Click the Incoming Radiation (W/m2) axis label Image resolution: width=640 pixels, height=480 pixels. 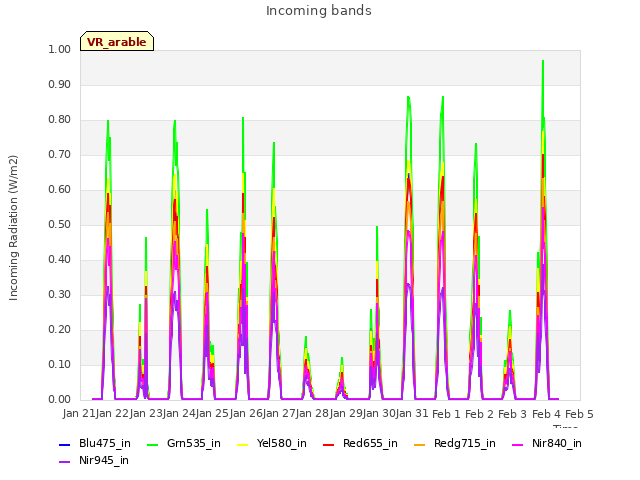tap(13, 228)
